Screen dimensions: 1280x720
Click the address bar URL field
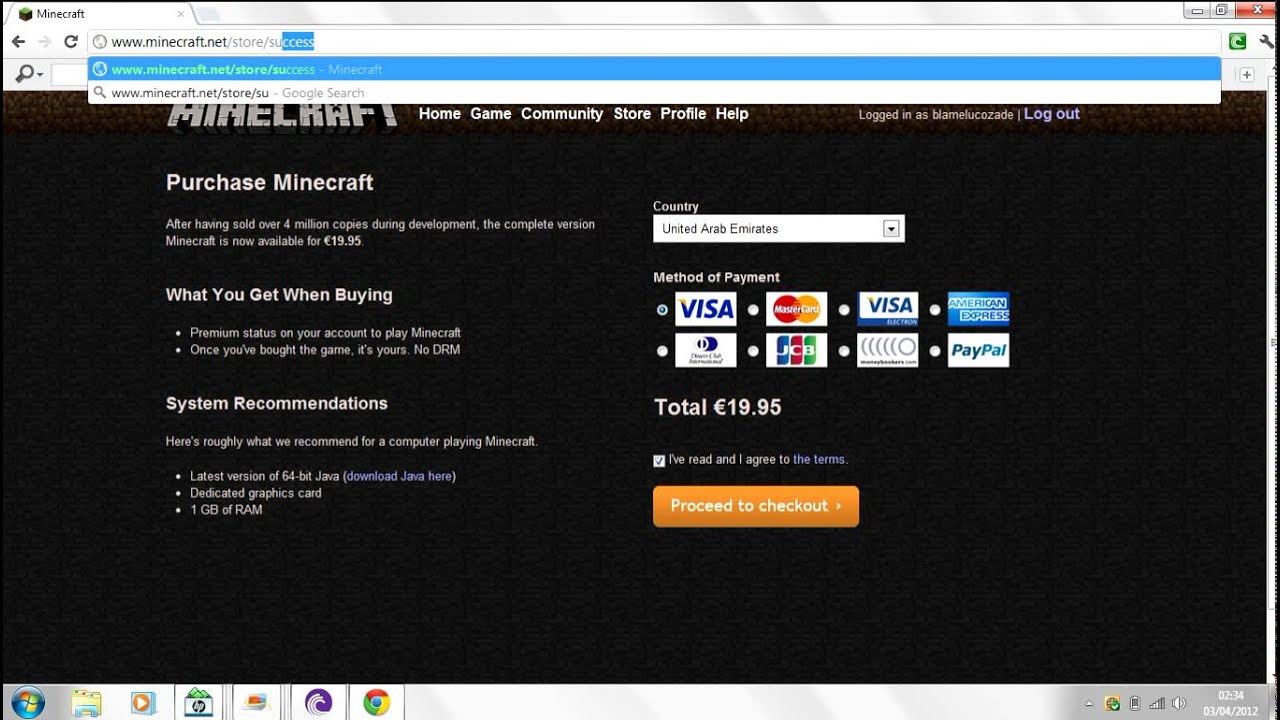click(x=655, y=42)
